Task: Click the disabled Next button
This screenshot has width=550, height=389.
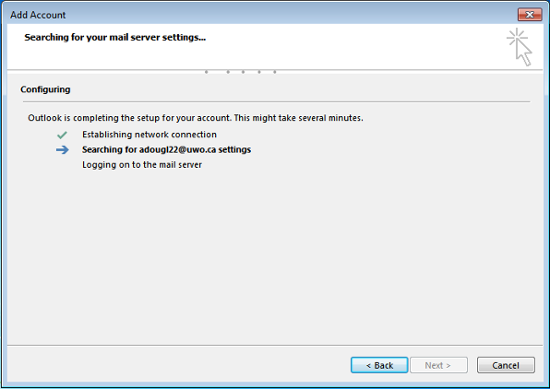Action: (439, 365)
